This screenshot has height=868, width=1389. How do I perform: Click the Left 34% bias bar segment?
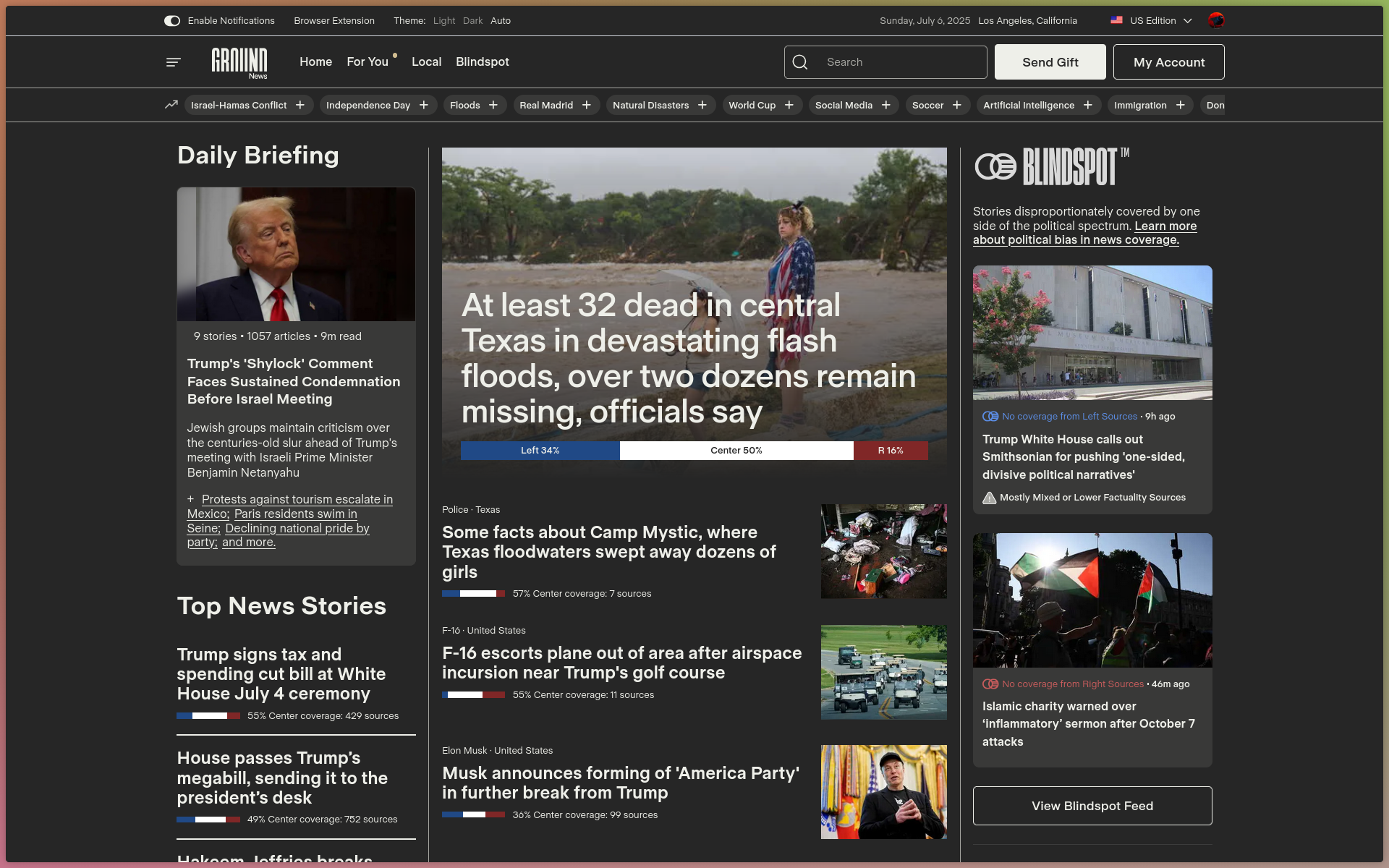tap(540, 451)
